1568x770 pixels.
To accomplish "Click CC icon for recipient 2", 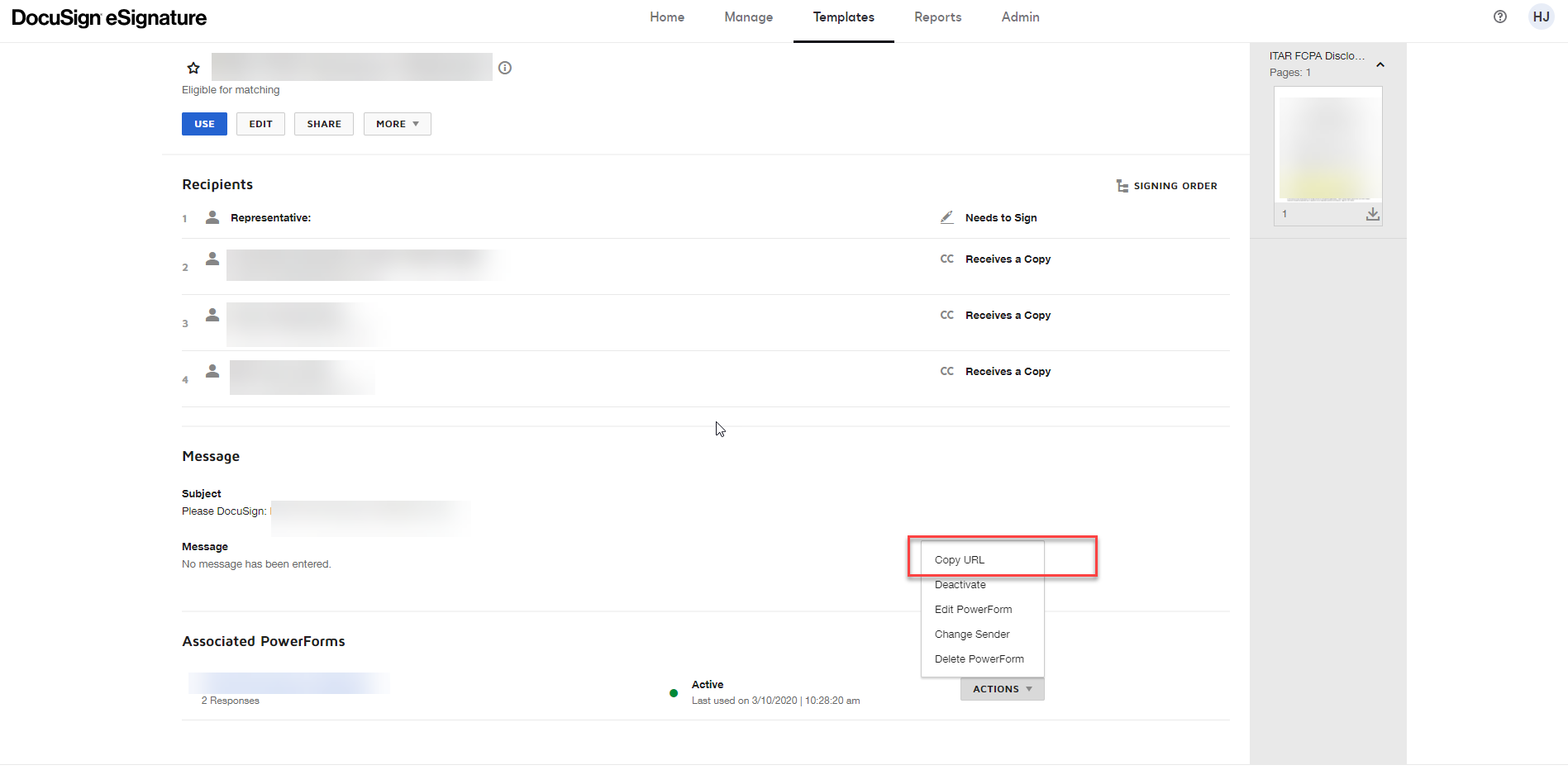I will point(947,259).
